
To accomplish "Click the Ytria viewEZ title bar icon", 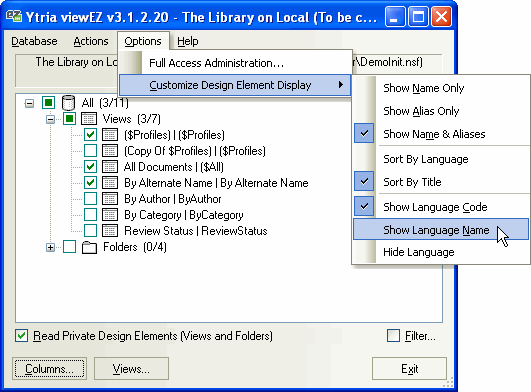I will pyautogui.click(x=14, y=16).
